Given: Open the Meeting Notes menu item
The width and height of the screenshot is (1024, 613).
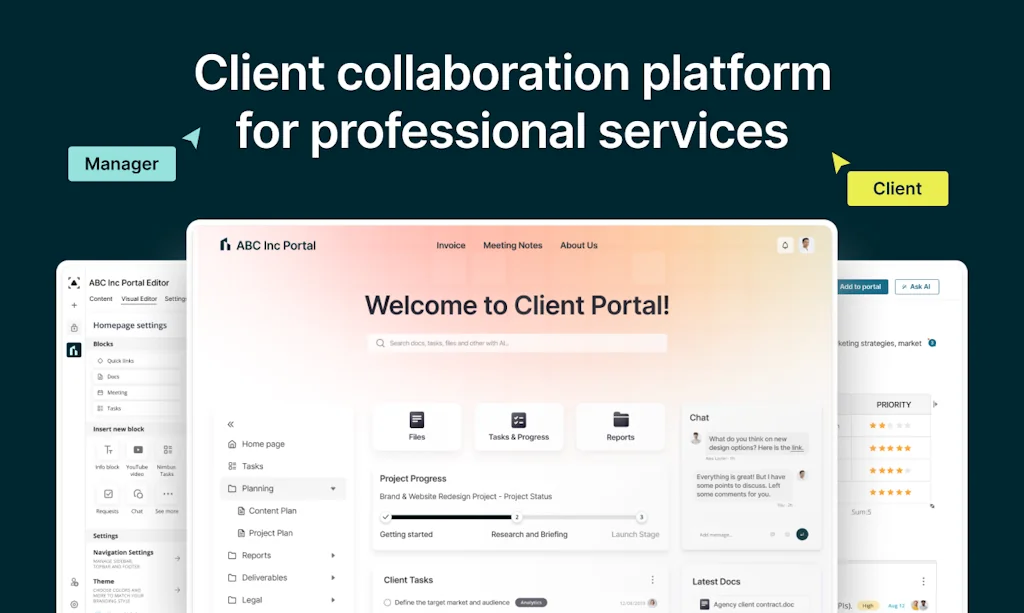Looking at the screenshot, I should click(513, 245).
